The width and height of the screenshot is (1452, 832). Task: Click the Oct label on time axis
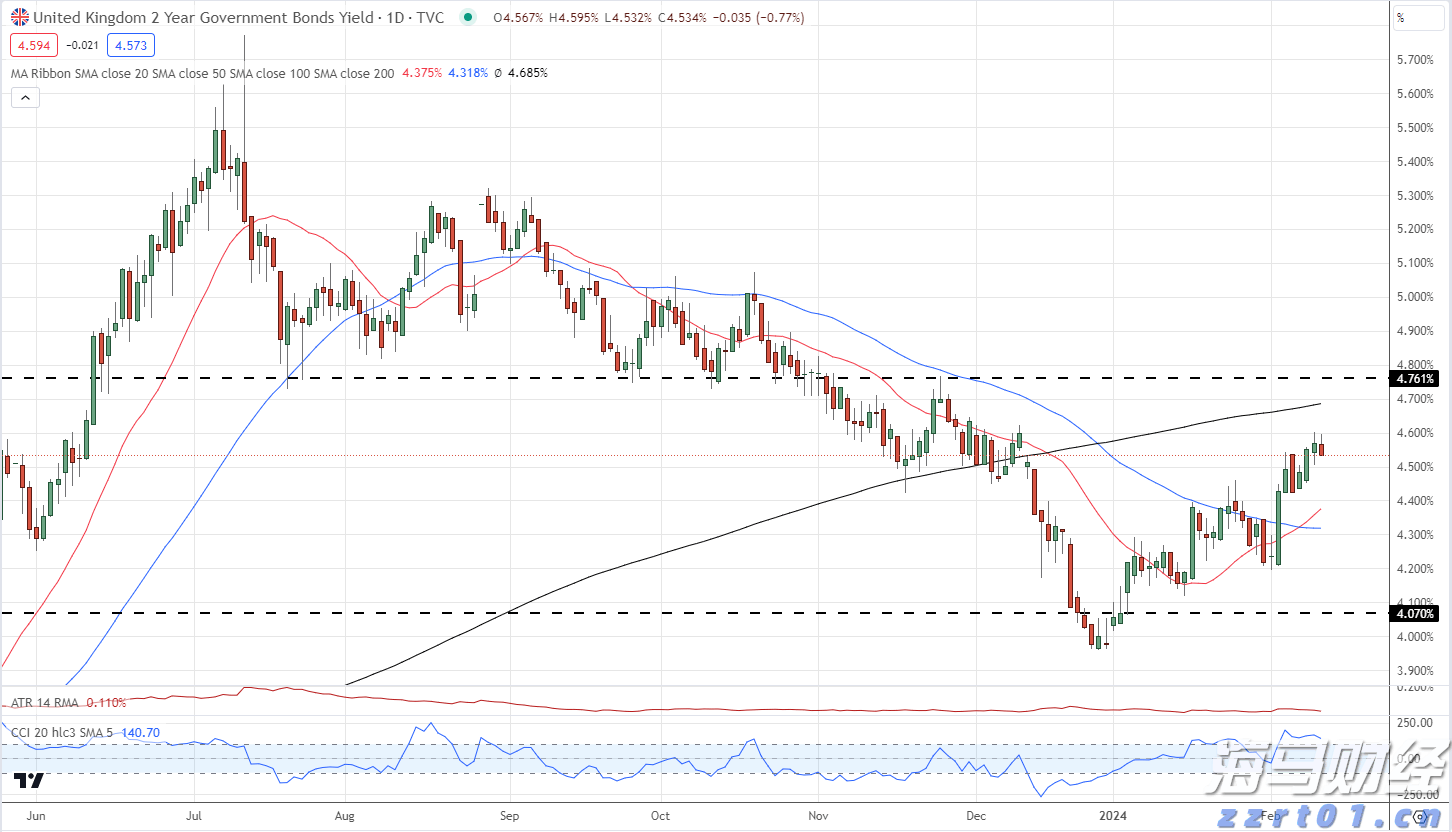coord(660,816)
